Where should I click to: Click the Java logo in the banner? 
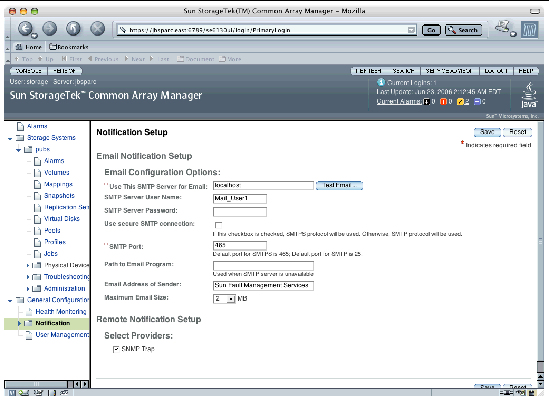529,95
